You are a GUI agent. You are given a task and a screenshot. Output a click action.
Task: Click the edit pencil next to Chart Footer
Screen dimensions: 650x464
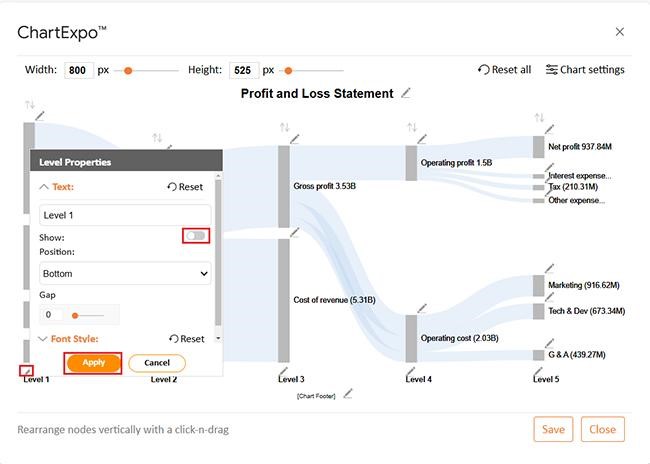347,394
